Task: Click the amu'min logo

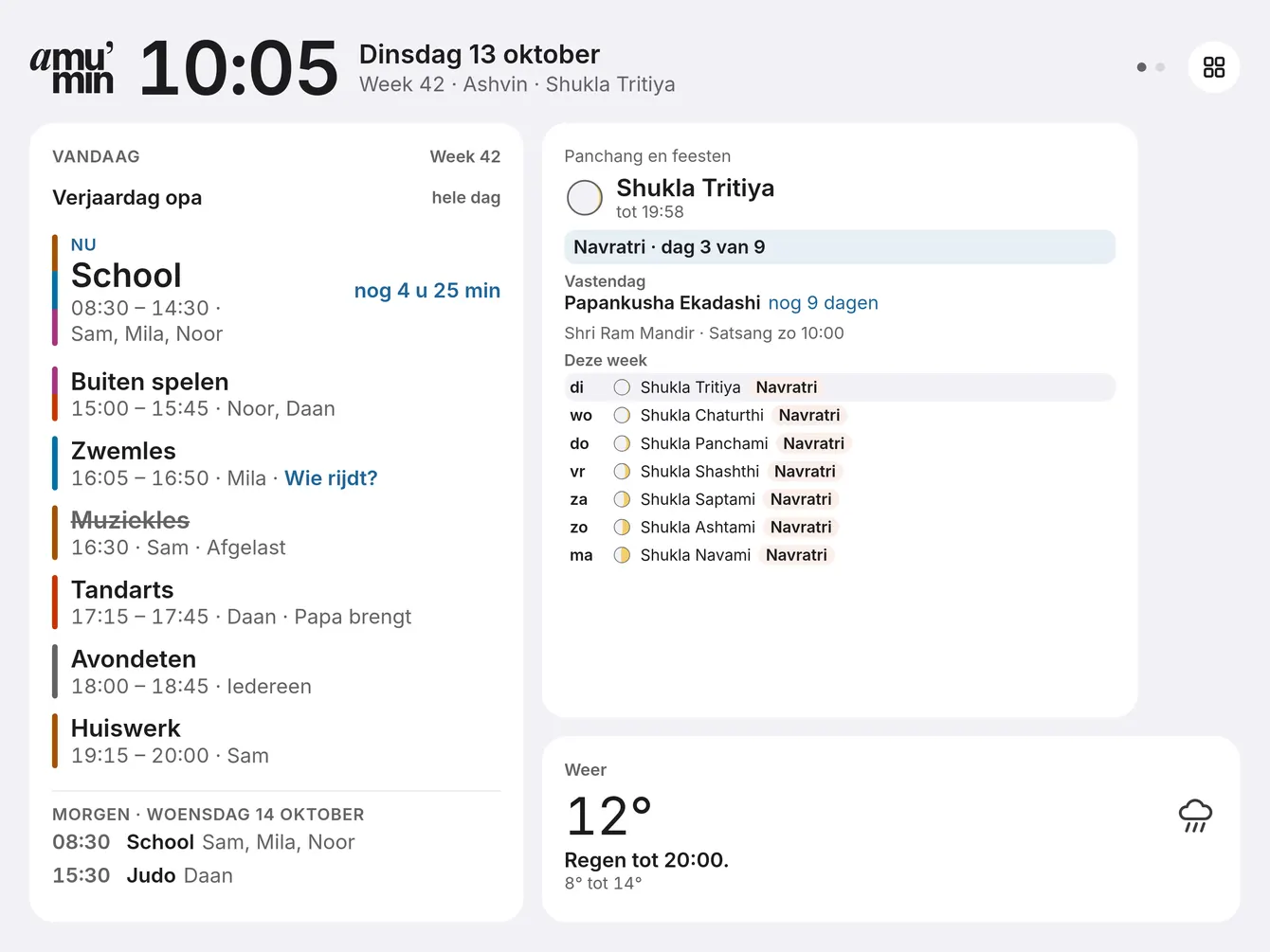Action: (72, 67)
